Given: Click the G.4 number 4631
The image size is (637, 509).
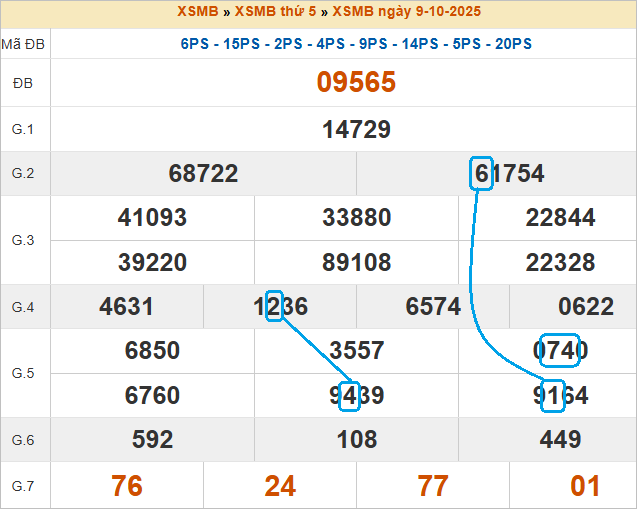Looking at the screenshot, I should coord(127,307).
